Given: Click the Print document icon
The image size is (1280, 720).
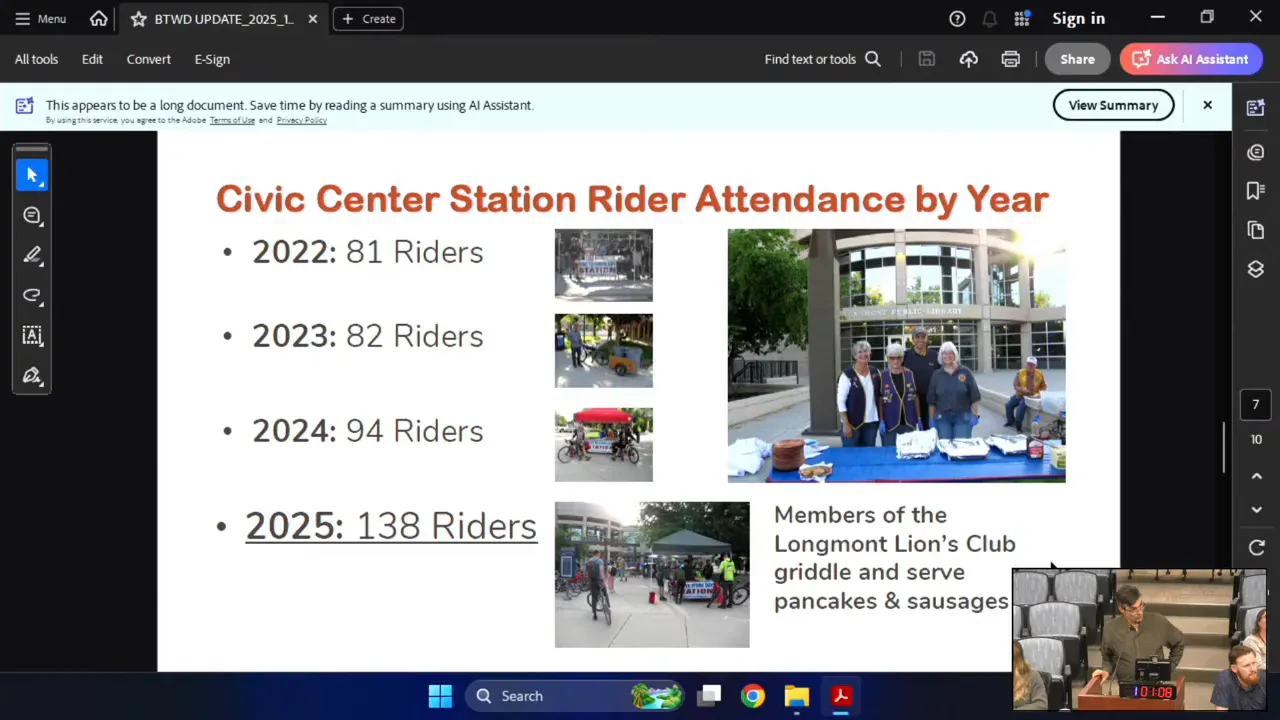Looking at the screenshot, I should point(1011,59).
